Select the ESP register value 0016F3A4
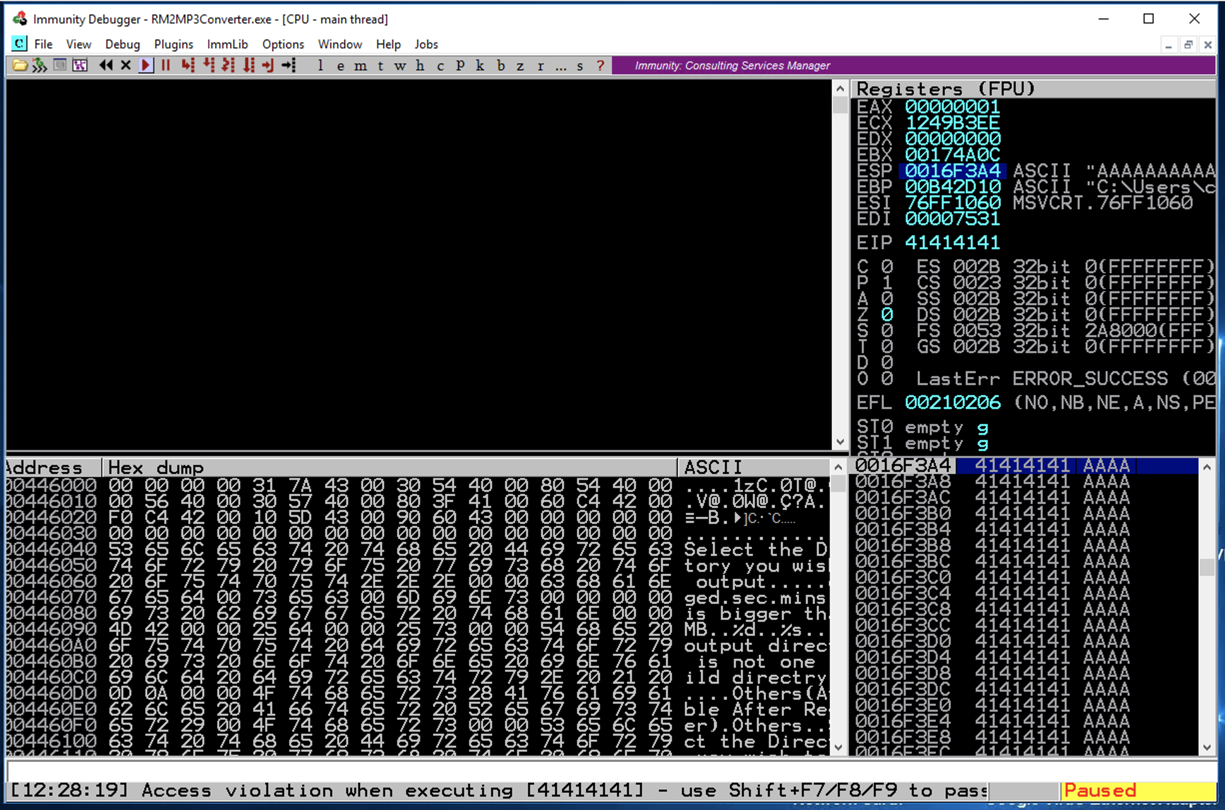1225x810 pixels. [954, 171]
